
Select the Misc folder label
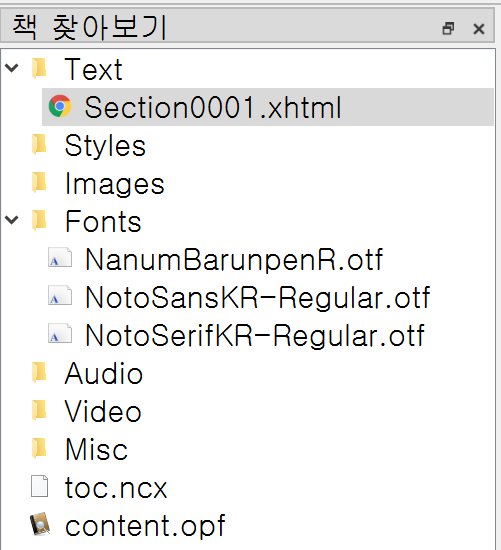coord(96,449)
